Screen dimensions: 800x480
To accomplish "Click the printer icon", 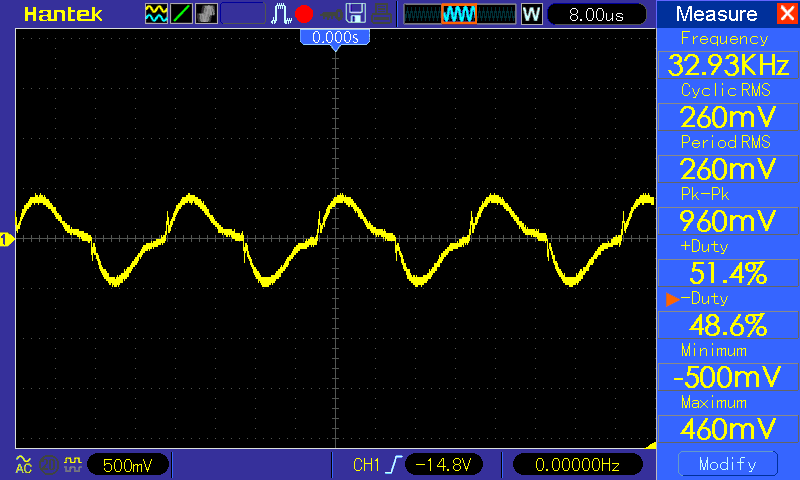I will point(381,14).
